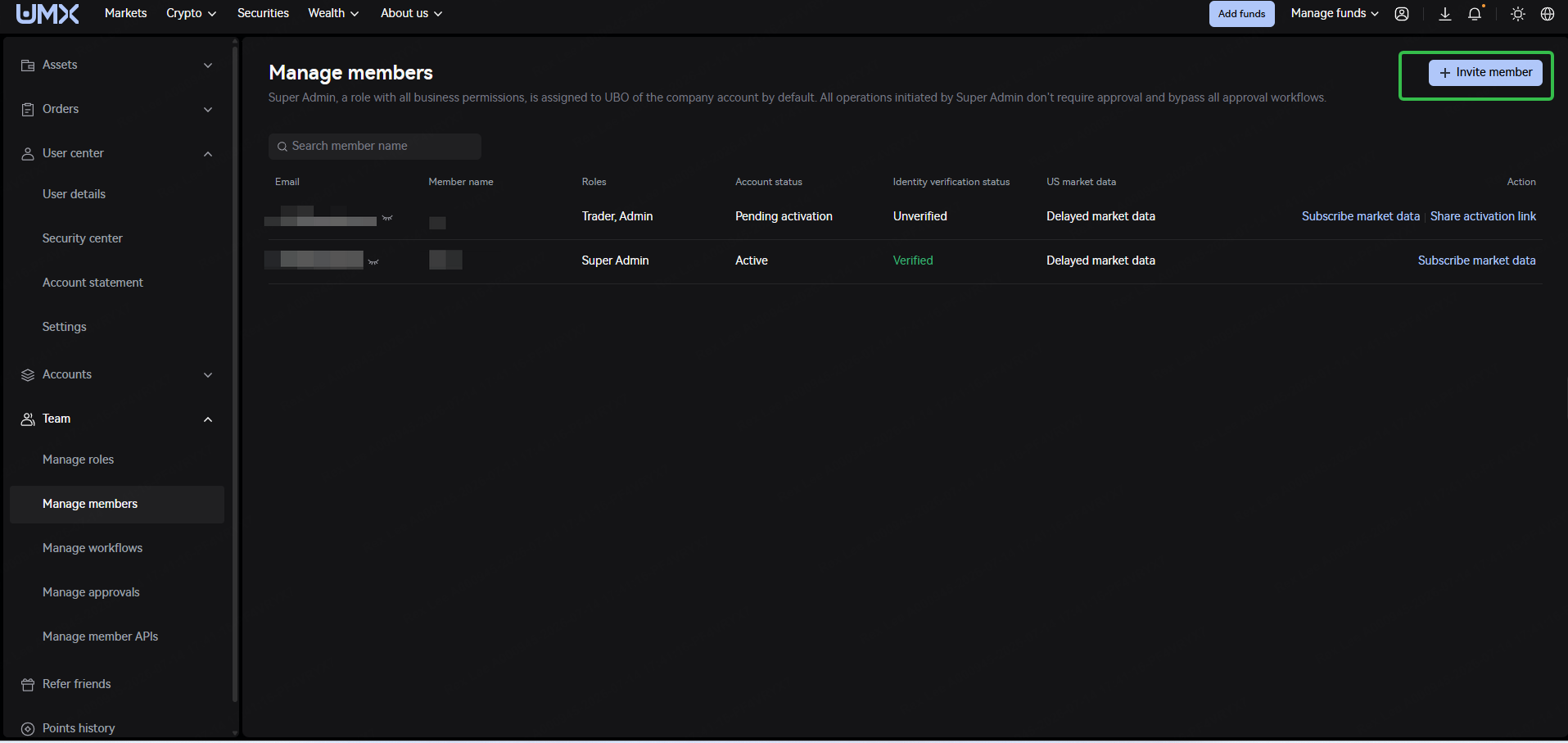Image resolution: width=1568 pixels, height=743 pixels.
Task: Open Points history page
Action: (x=79, y=728)
